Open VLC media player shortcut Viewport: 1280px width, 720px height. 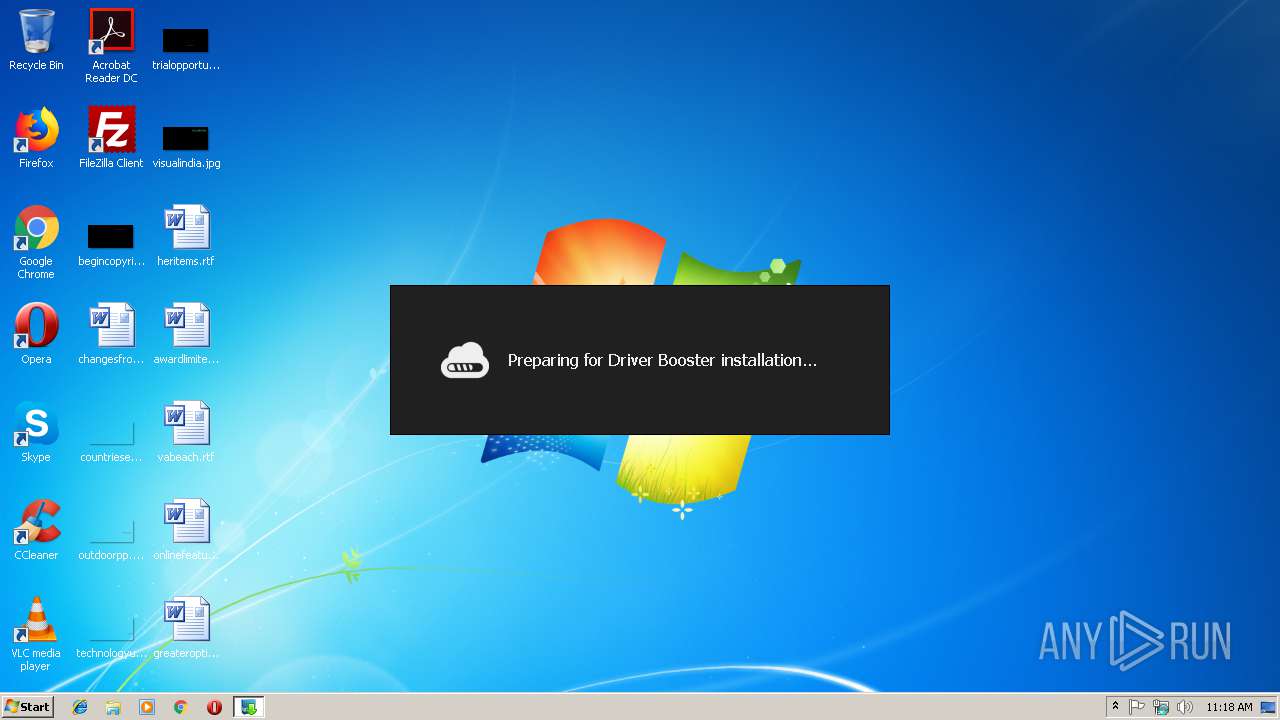coord(36,634)
